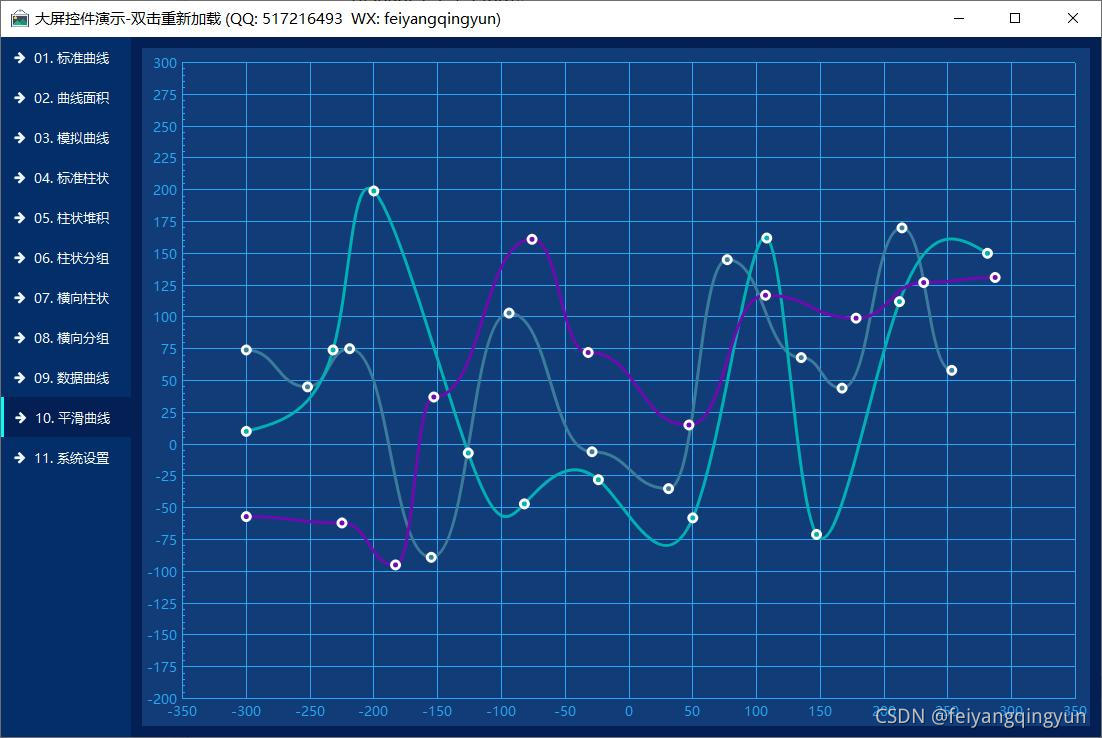Image resolution: width=1102 pixels, height=738 pixels.
Task: Click grey-blue lowest point near -90
Action: (432, 557)
